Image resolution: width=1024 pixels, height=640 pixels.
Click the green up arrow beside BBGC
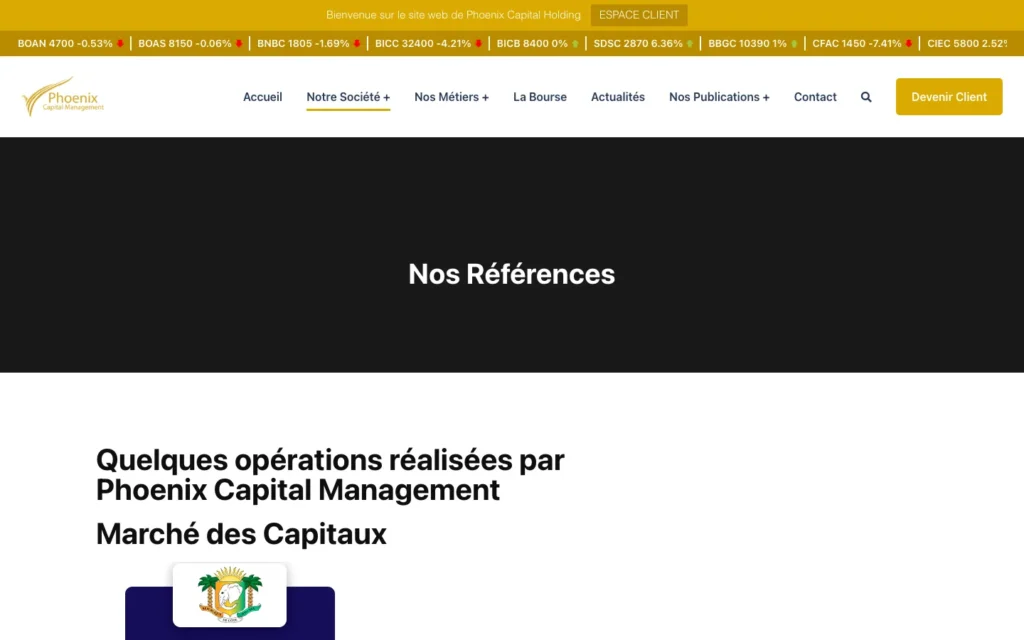[794, 44]
